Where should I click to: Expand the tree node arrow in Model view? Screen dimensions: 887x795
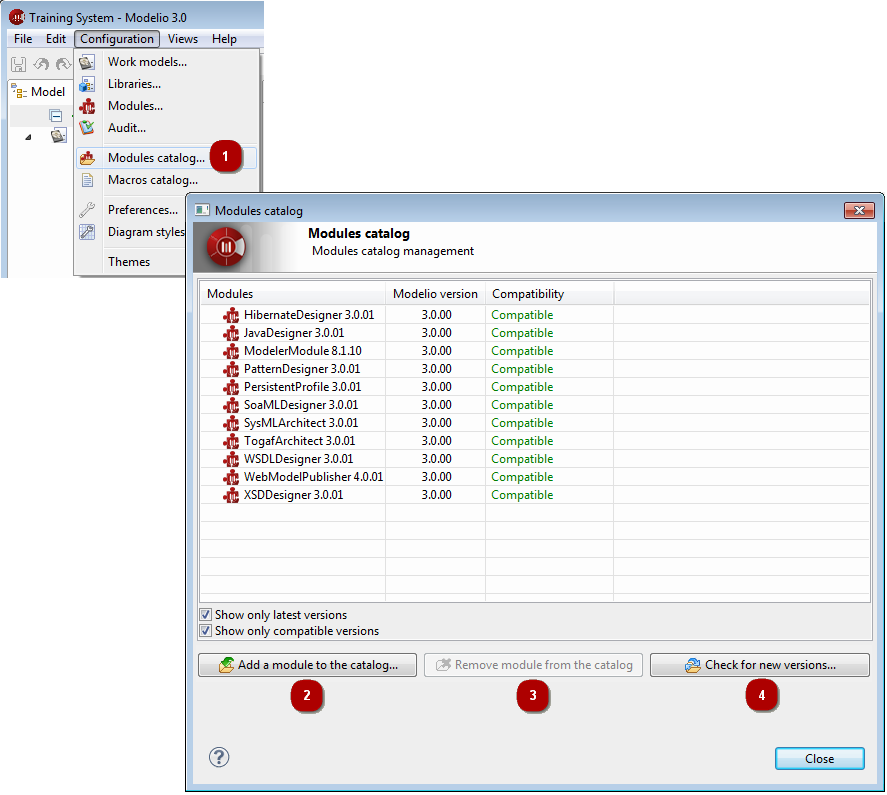coord(28,137)
